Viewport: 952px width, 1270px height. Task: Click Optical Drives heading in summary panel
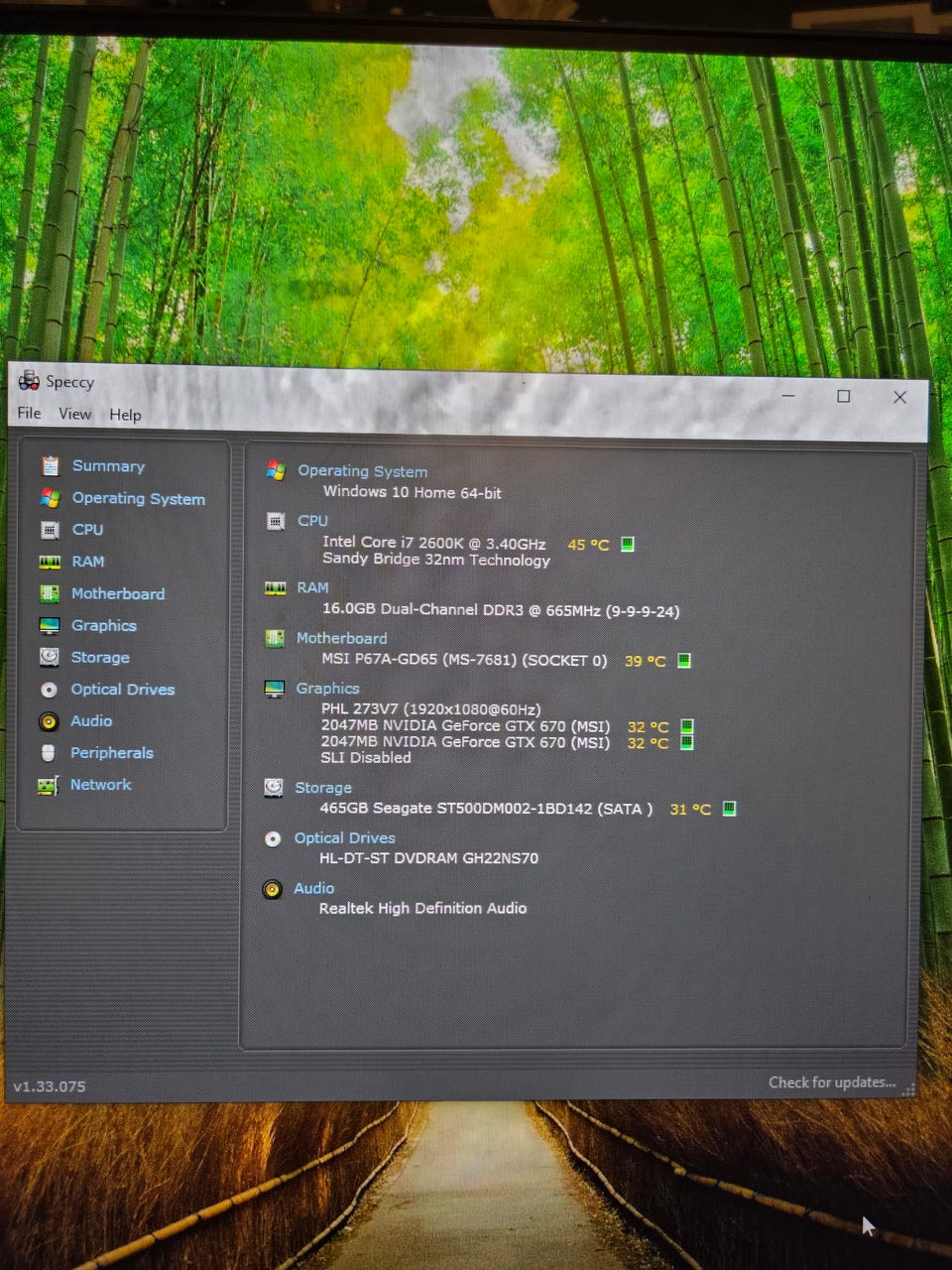pos(344,837)
